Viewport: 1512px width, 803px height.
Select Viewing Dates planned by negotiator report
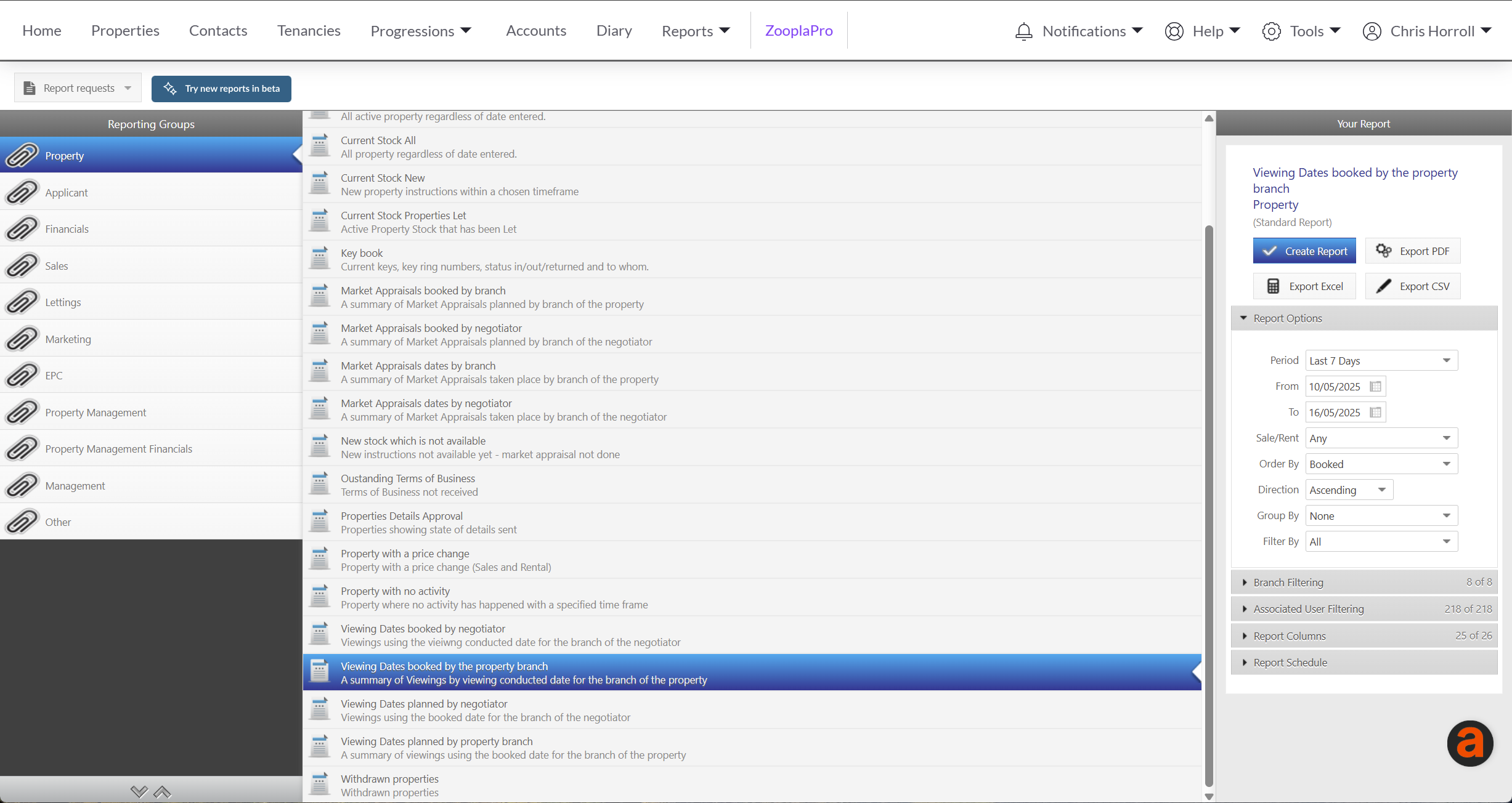pos(752,710)
